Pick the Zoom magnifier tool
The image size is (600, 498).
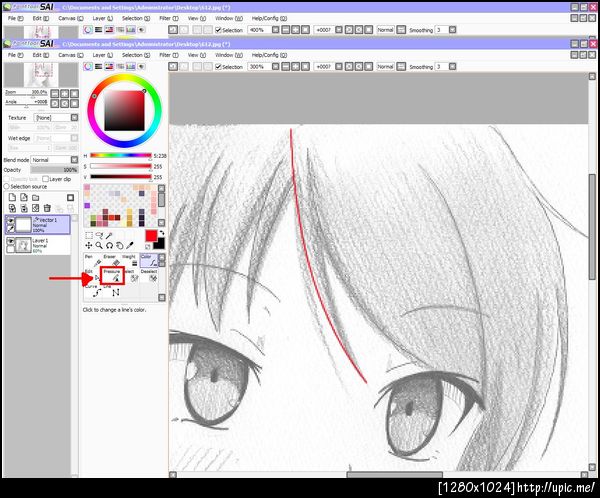click(x=99, y=245)
